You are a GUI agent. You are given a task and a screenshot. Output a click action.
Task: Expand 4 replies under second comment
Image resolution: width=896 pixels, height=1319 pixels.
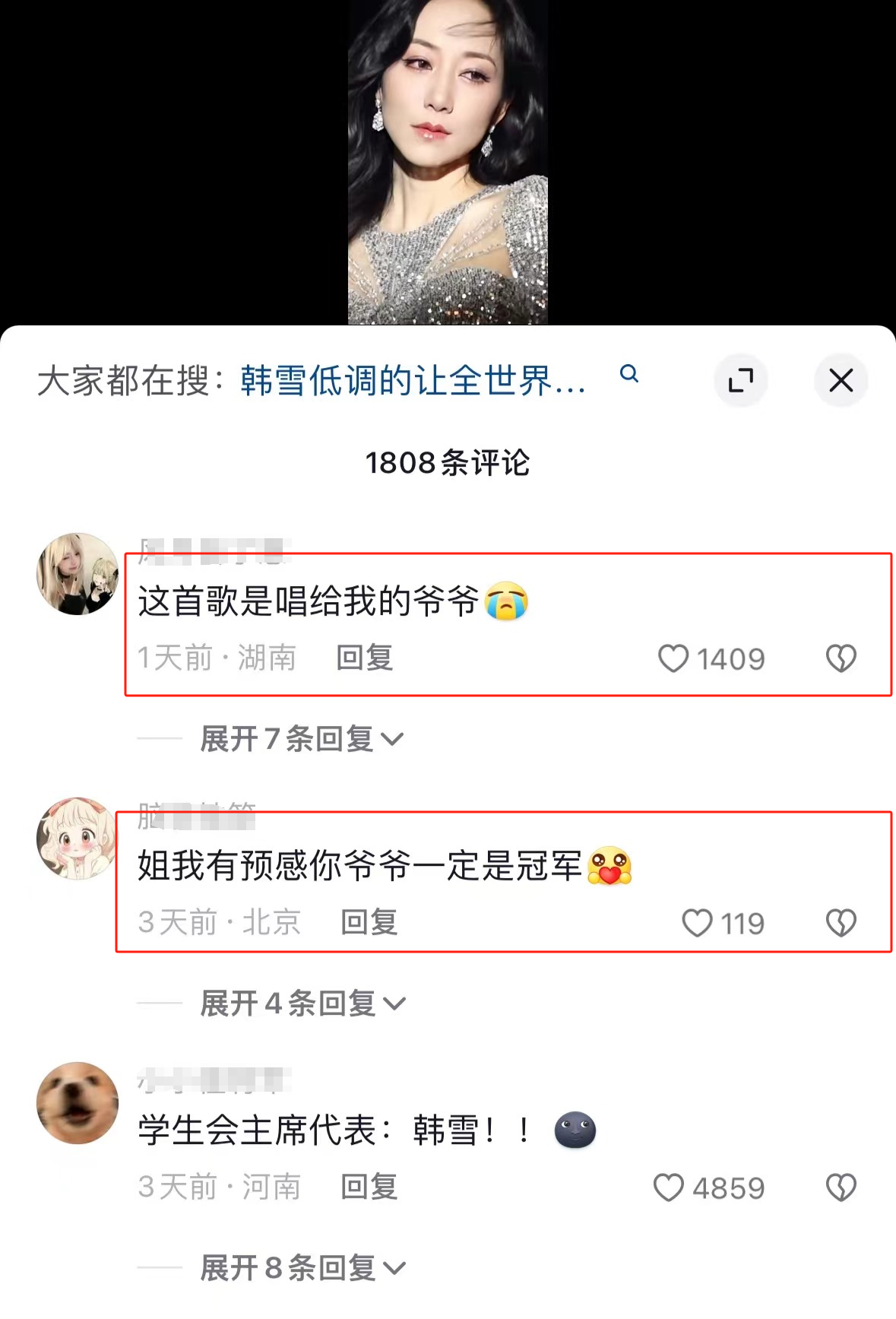(x=303, y=1003)
